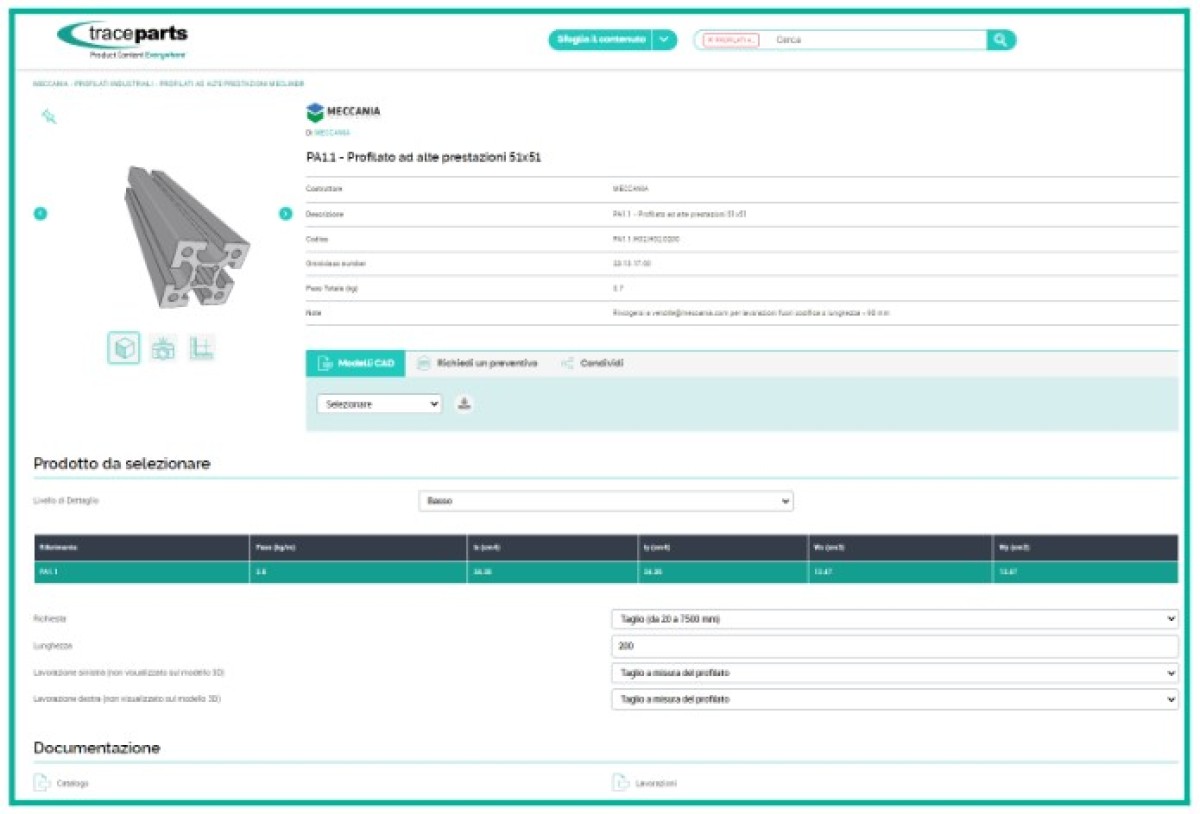1200x814 pixels.
Task: Click the 'Cerca' search field
Action: [x=875, y=40]
